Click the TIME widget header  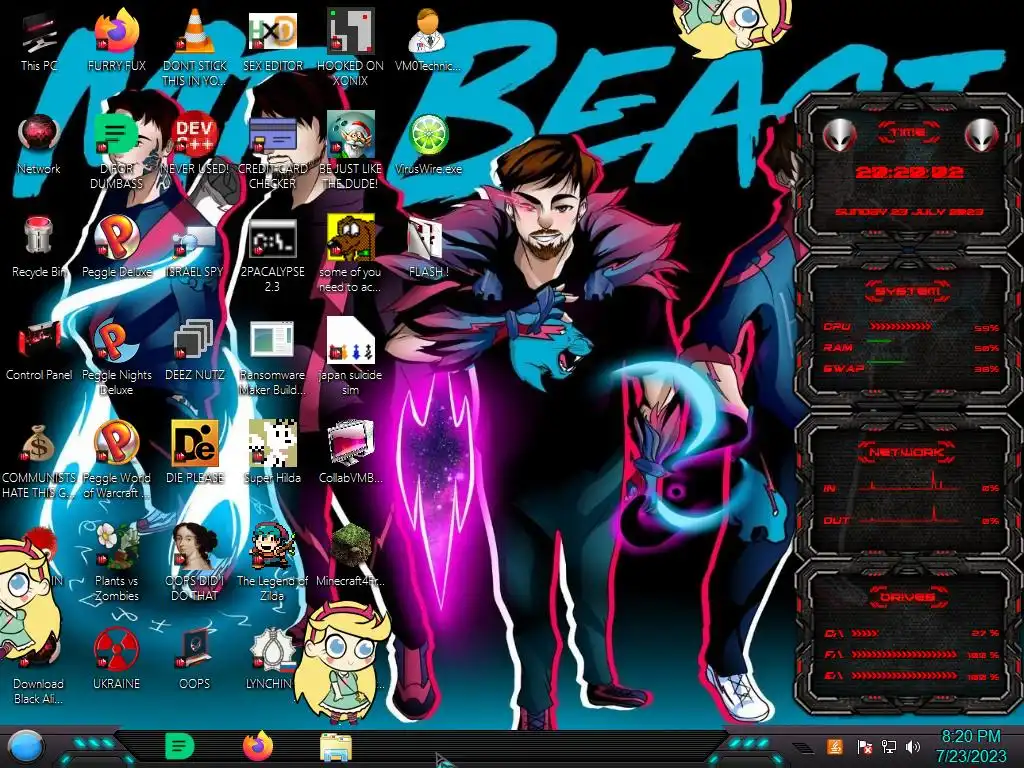908,133
